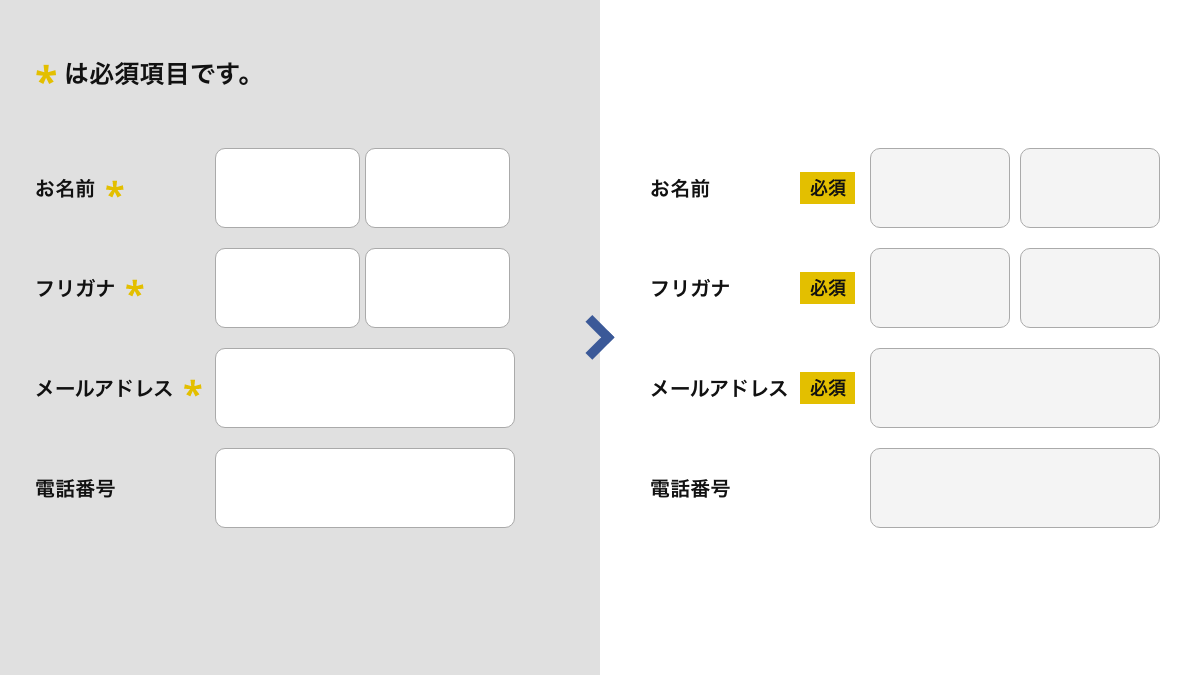Click the 必須 badge next to フリガナ
Image resolution: width=1200 pixels, height=675 pixels.
(827, 288)
